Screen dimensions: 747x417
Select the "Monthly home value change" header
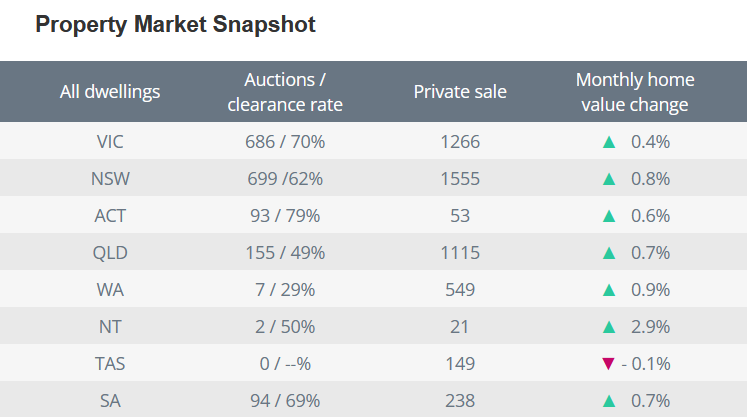click(x=635, y=92)
